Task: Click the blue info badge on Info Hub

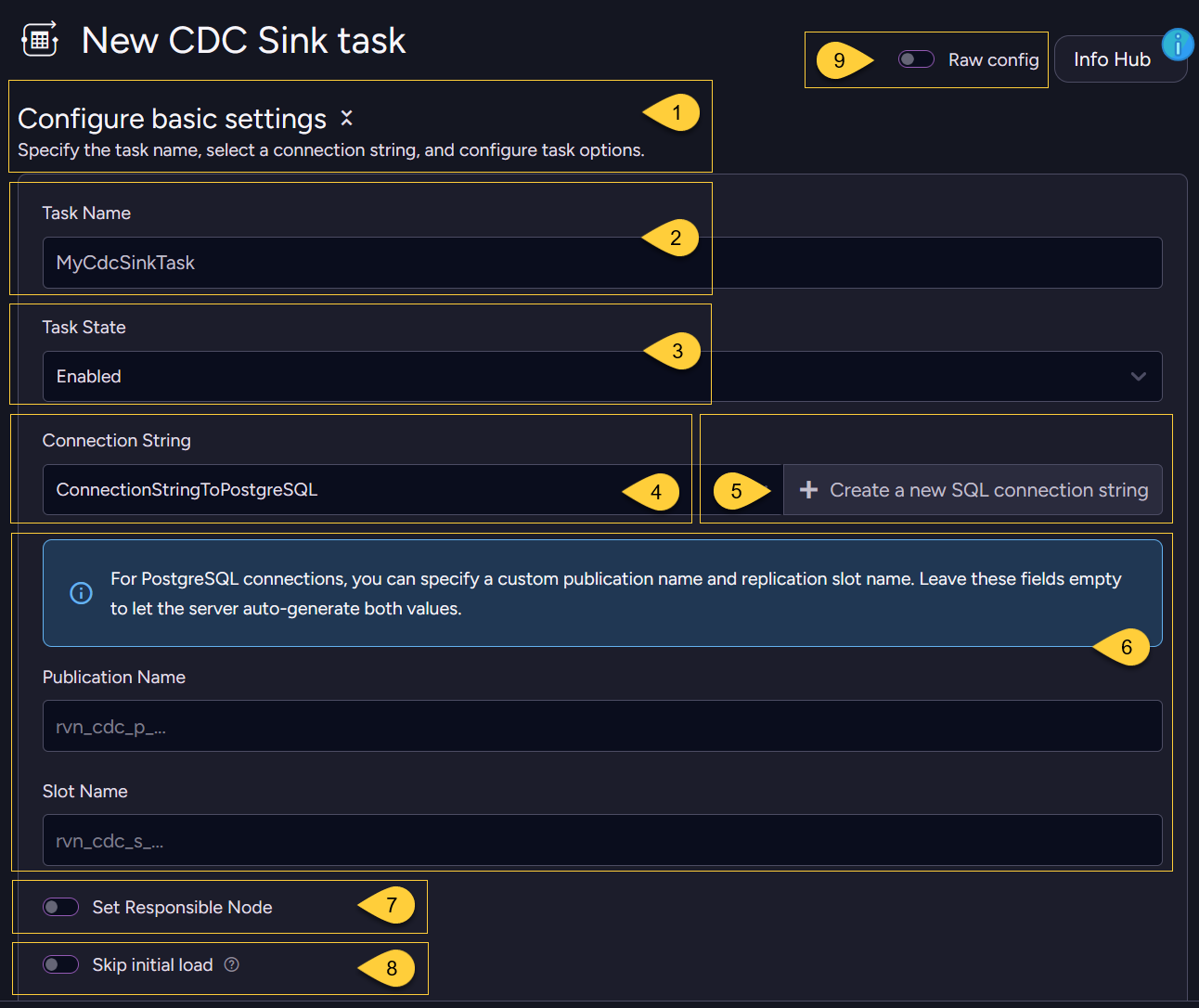Action: click(1178, 44)
